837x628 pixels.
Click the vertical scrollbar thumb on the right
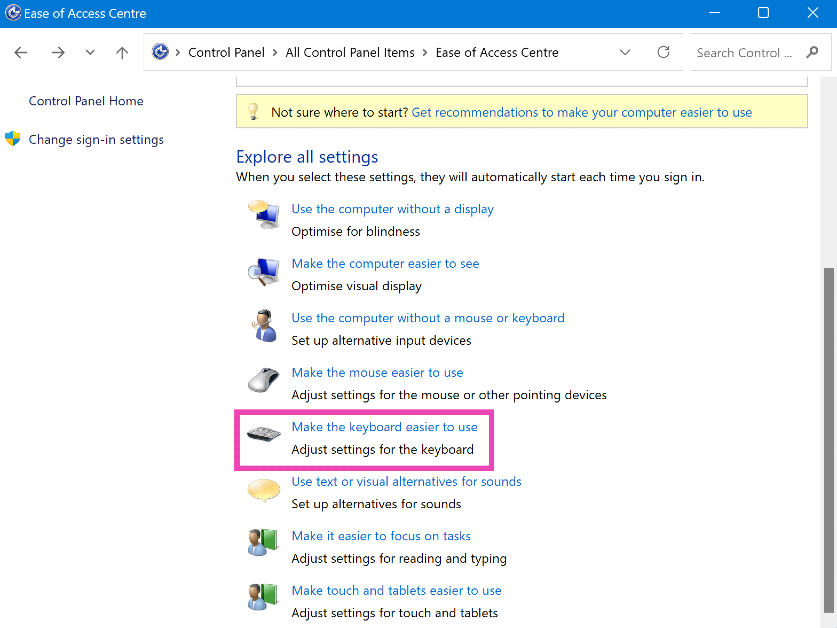coord(828,440)
